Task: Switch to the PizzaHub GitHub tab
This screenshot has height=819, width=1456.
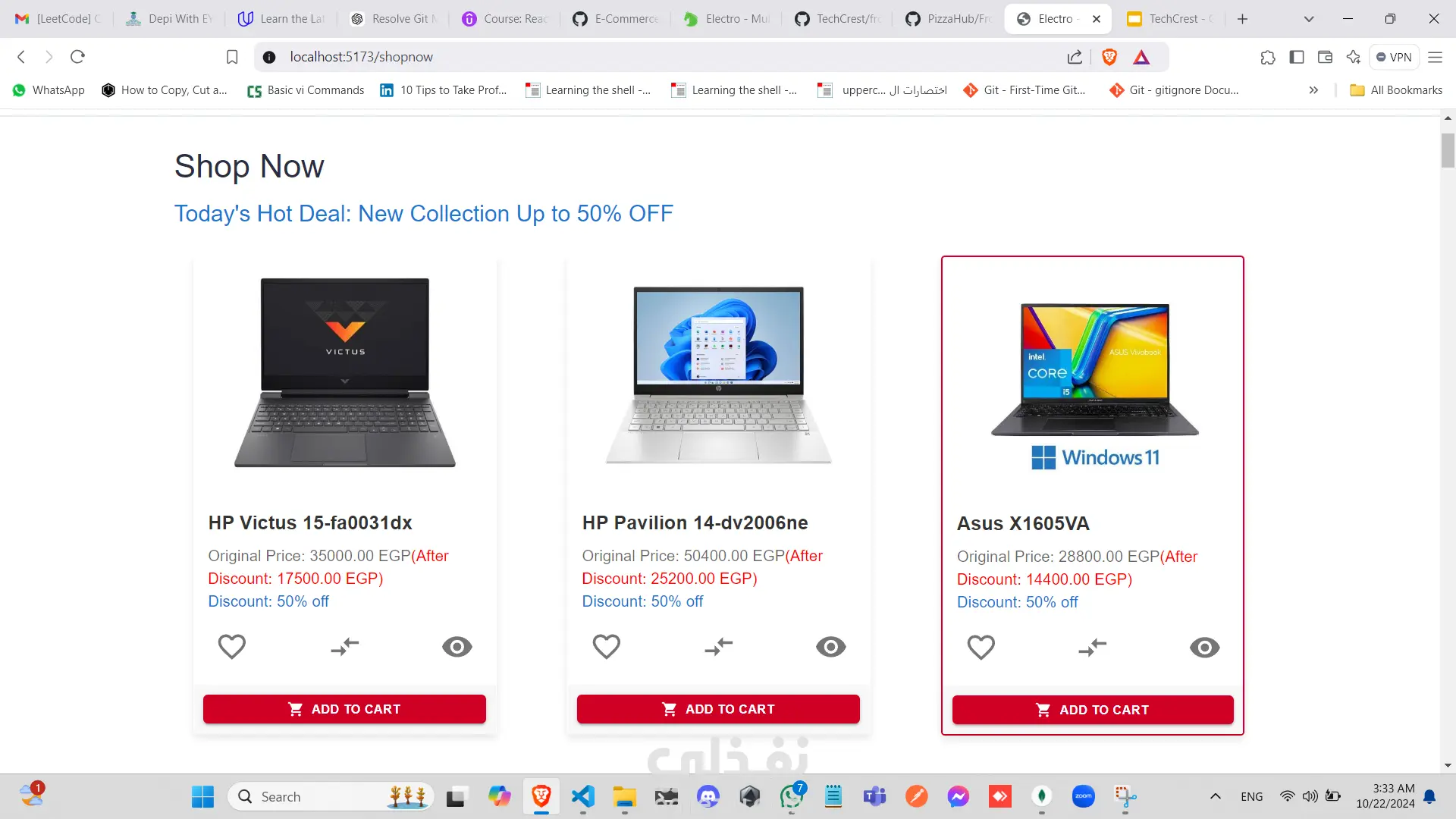Action: 948,19
